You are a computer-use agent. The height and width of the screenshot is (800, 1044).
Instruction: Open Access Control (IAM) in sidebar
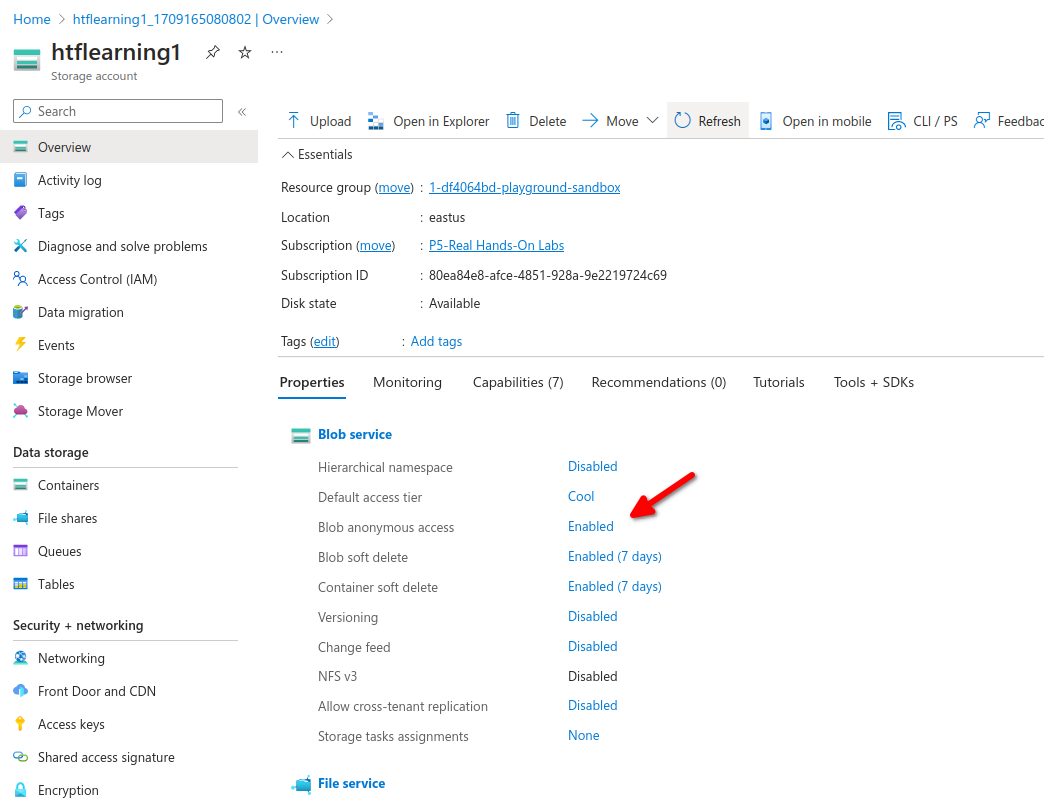(97, 279)
